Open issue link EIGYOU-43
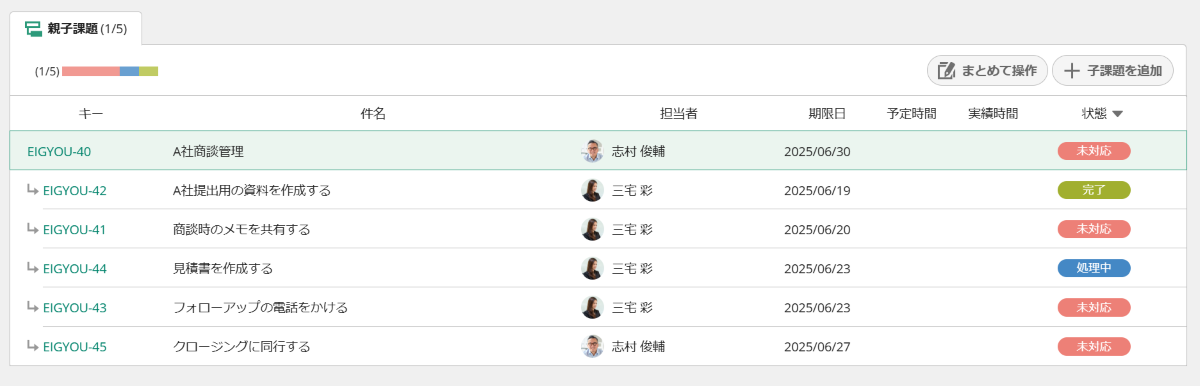The height and width of the screenshot is (386, 1200). [75, 307]
